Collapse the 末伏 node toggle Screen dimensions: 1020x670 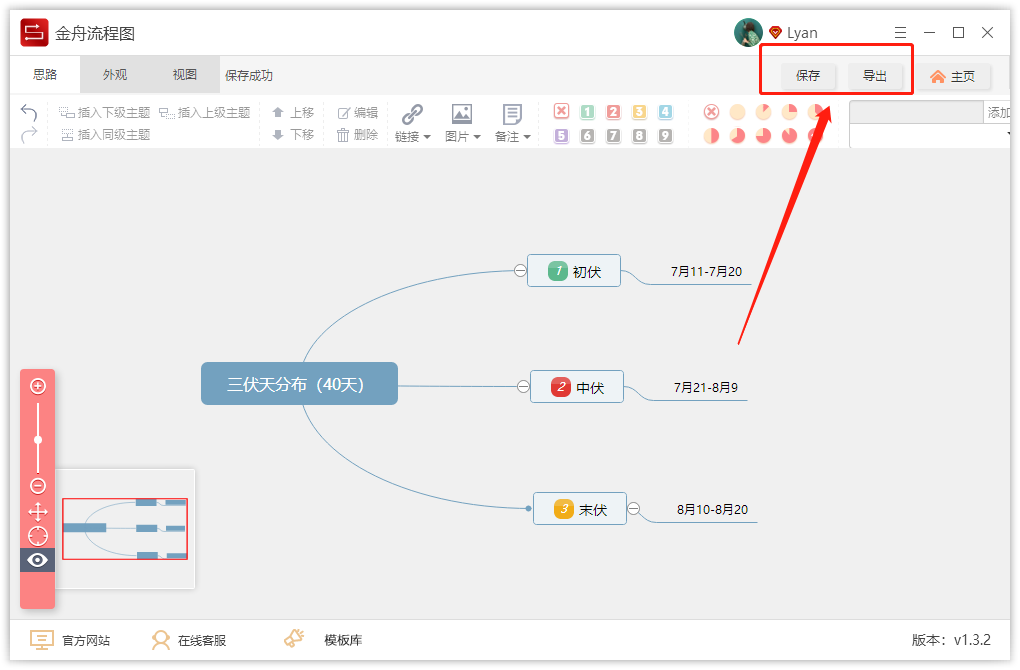[634, 509]
